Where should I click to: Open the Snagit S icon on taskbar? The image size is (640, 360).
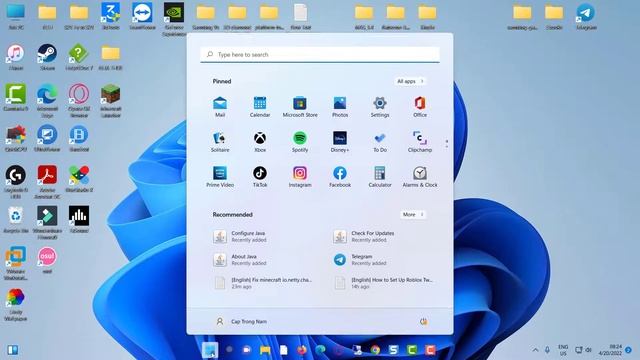[393, 350]
